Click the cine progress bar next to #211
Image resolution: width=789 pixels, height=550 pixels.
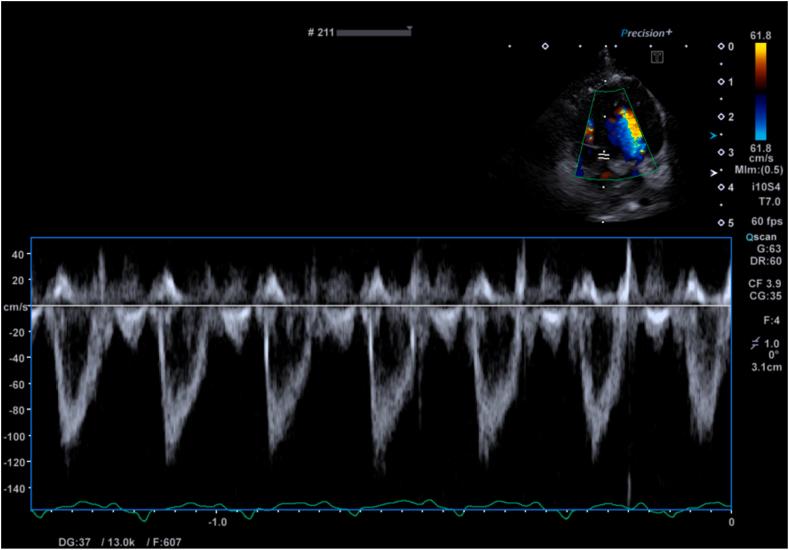(375, 33)
